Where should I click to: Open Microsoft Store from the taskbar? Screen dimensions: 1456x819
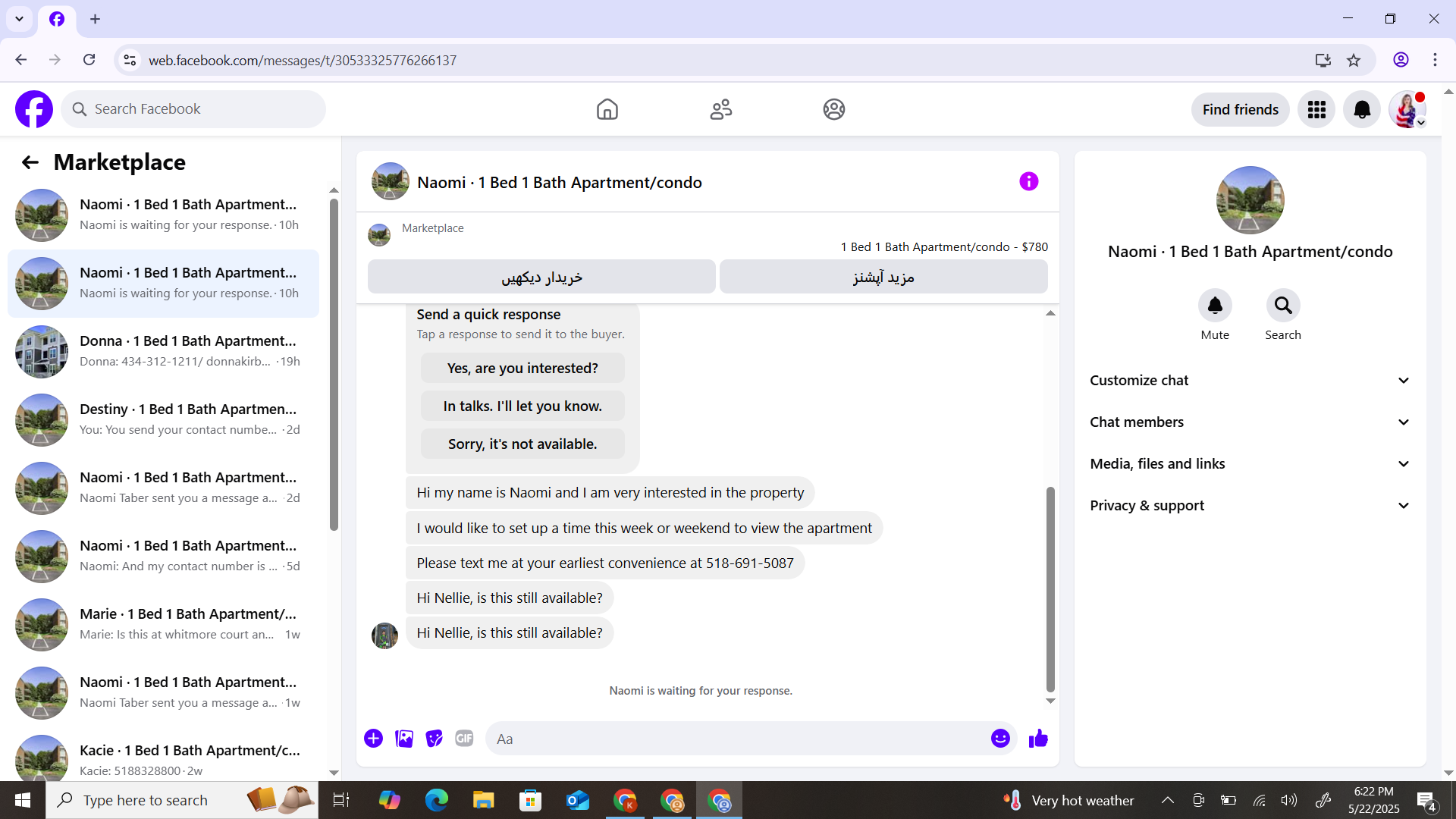point(530,800)
